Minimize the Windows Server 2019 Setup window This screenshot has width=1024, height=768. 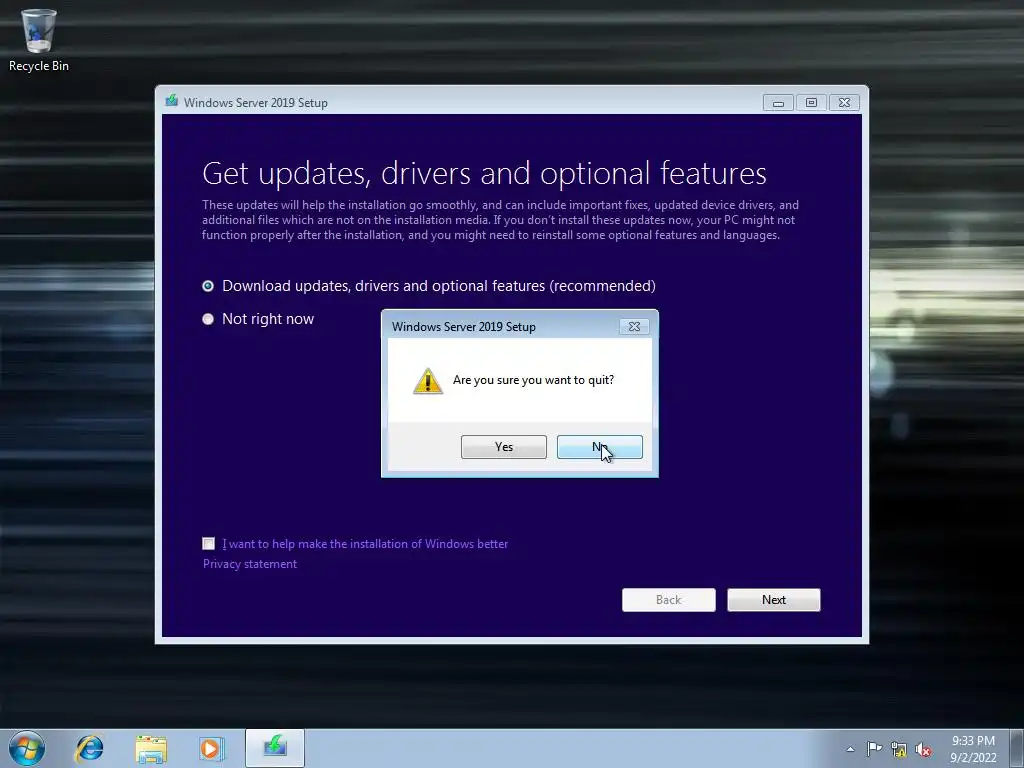(x=778, y=103)
